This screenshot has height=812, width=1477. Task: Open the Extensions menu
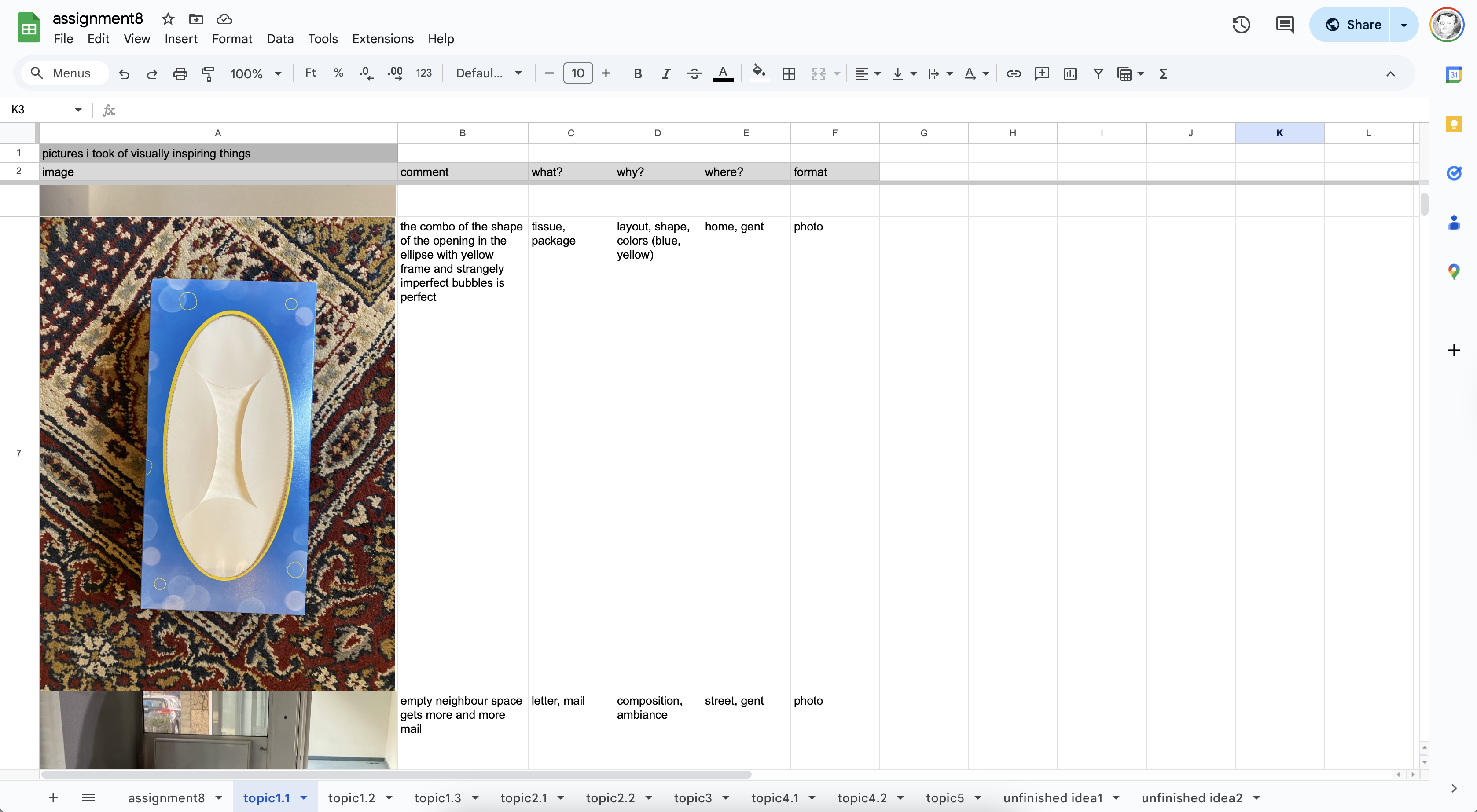point(382,38)
